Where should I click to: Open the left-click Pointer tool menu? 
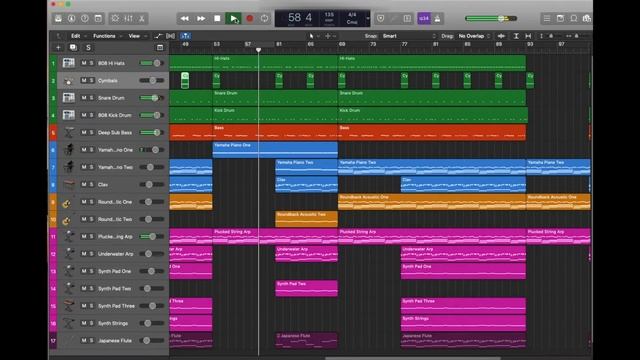pos(313,36)
